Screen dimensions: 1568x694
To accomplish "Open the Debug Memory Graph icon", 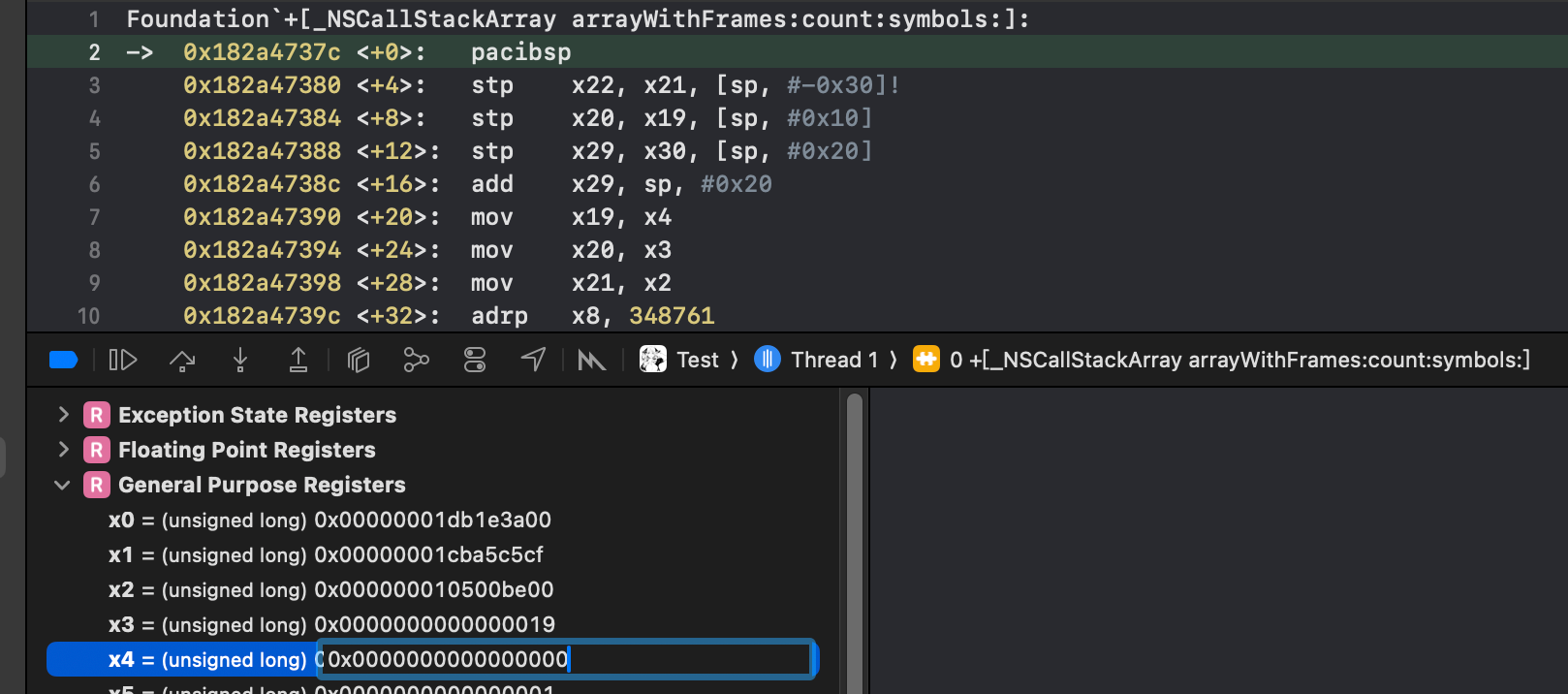I will click(x=417, y=361).
